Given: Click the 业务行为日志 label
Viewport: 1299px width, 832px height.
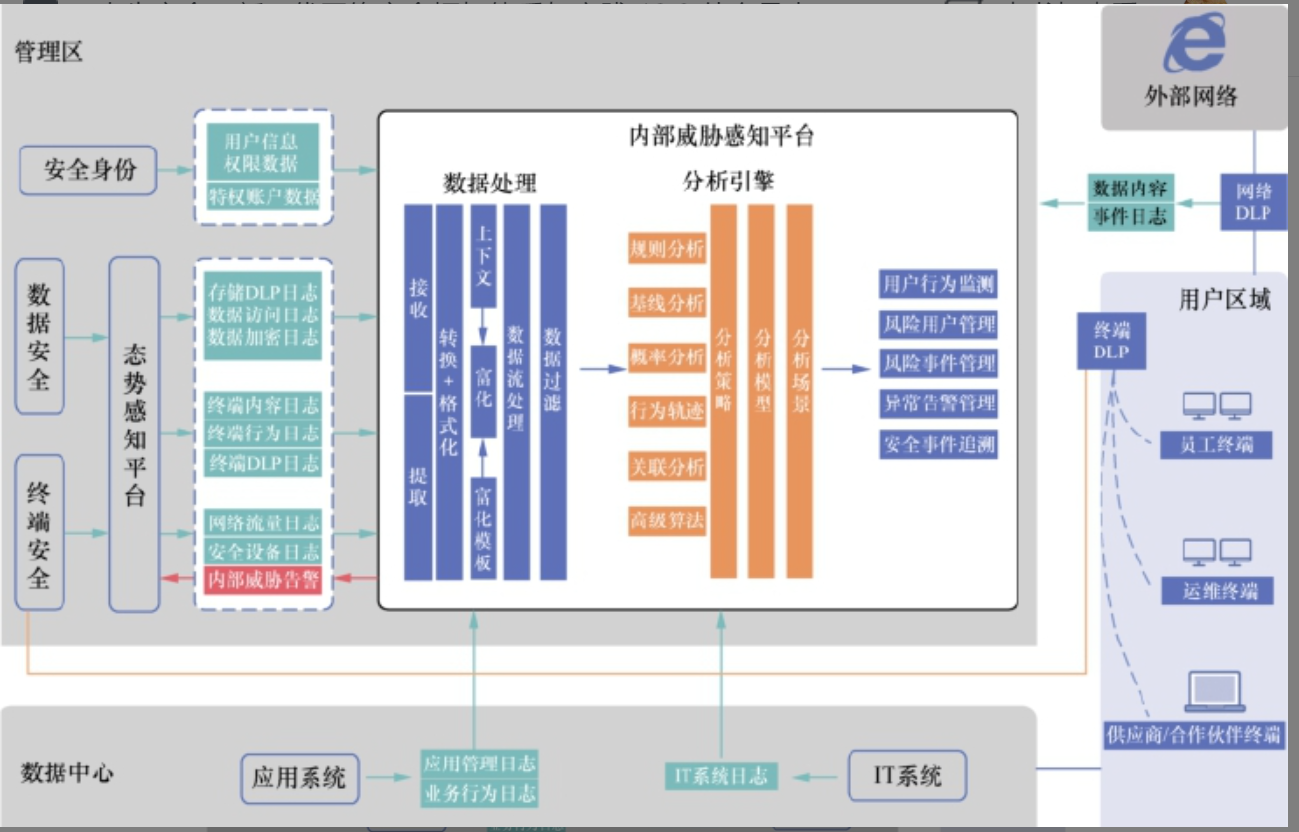Looking at the screenshot, I should [479, 794].
